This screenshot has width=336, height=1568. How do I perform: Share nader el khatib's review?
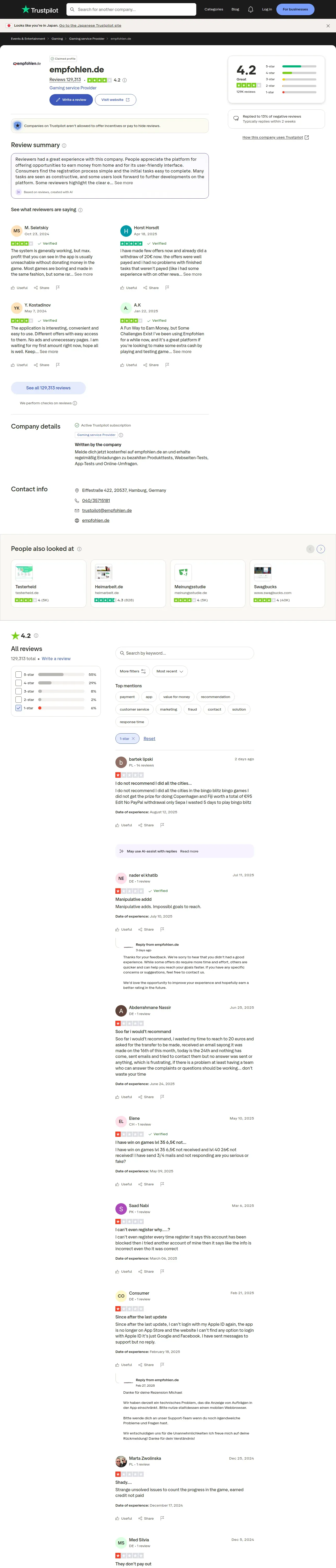click(146, 930)
